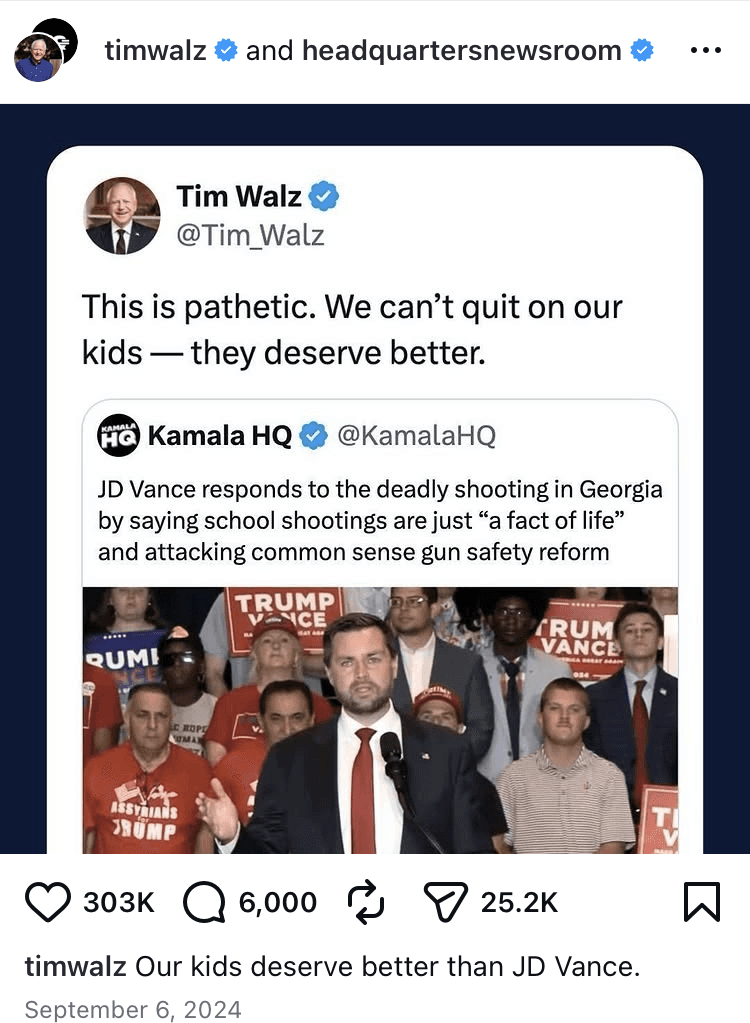Visit the headquartersnewsroom username link

point(462,50)
